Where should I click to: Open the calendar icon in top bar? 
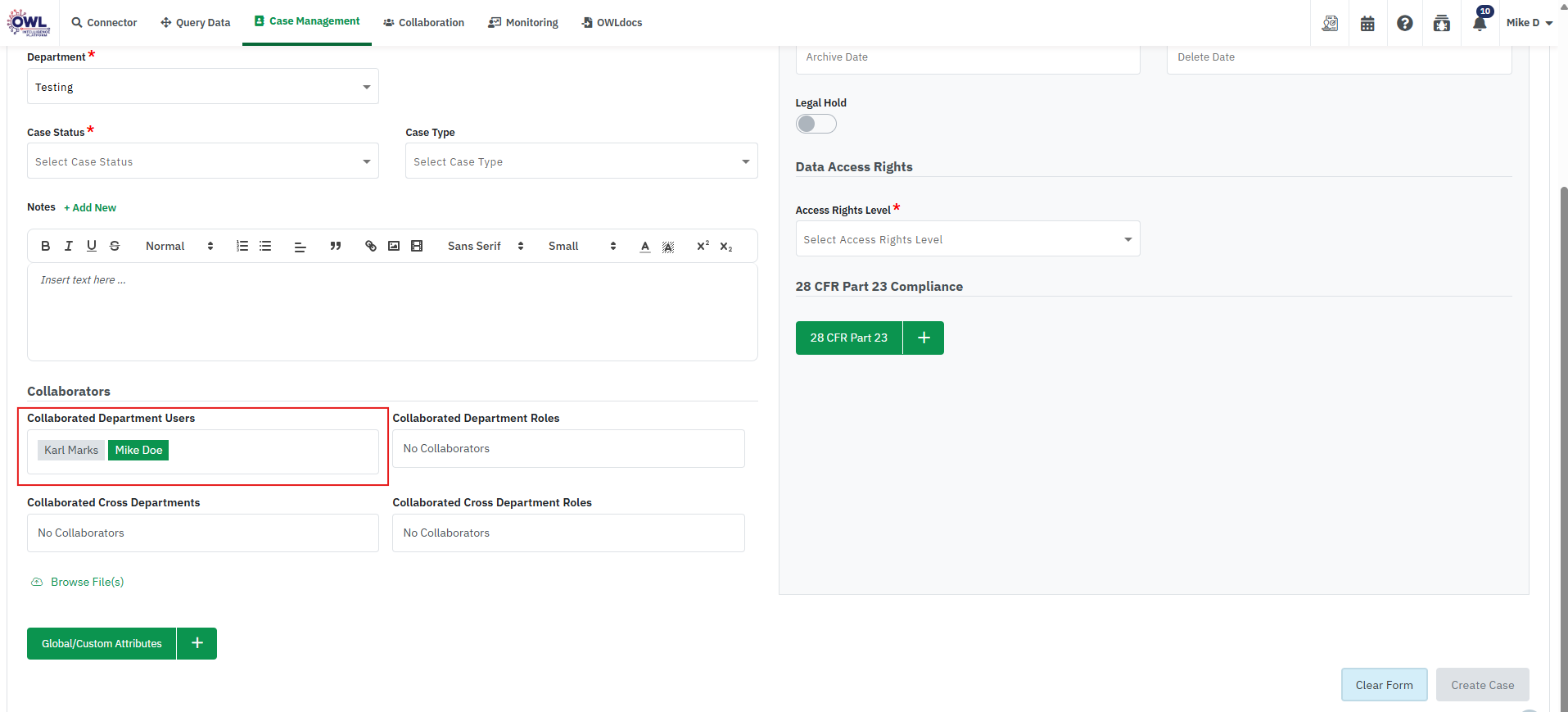point(1367,23)
